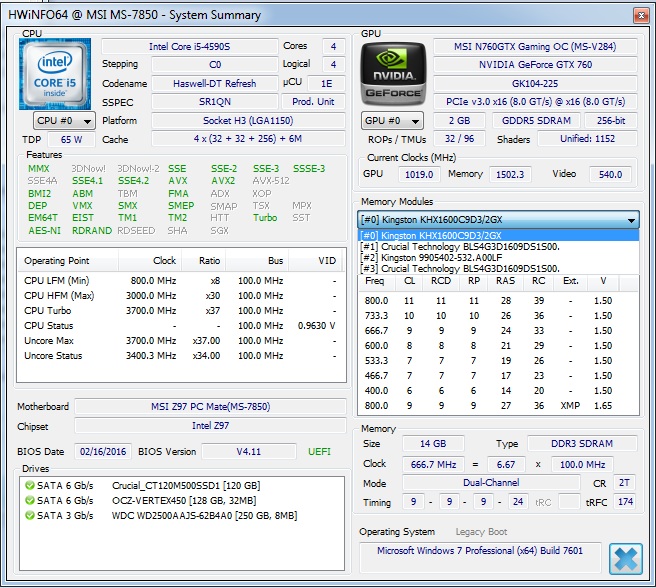
Task: Click the BIOS version V4.11 field
Action: [249, 452]
